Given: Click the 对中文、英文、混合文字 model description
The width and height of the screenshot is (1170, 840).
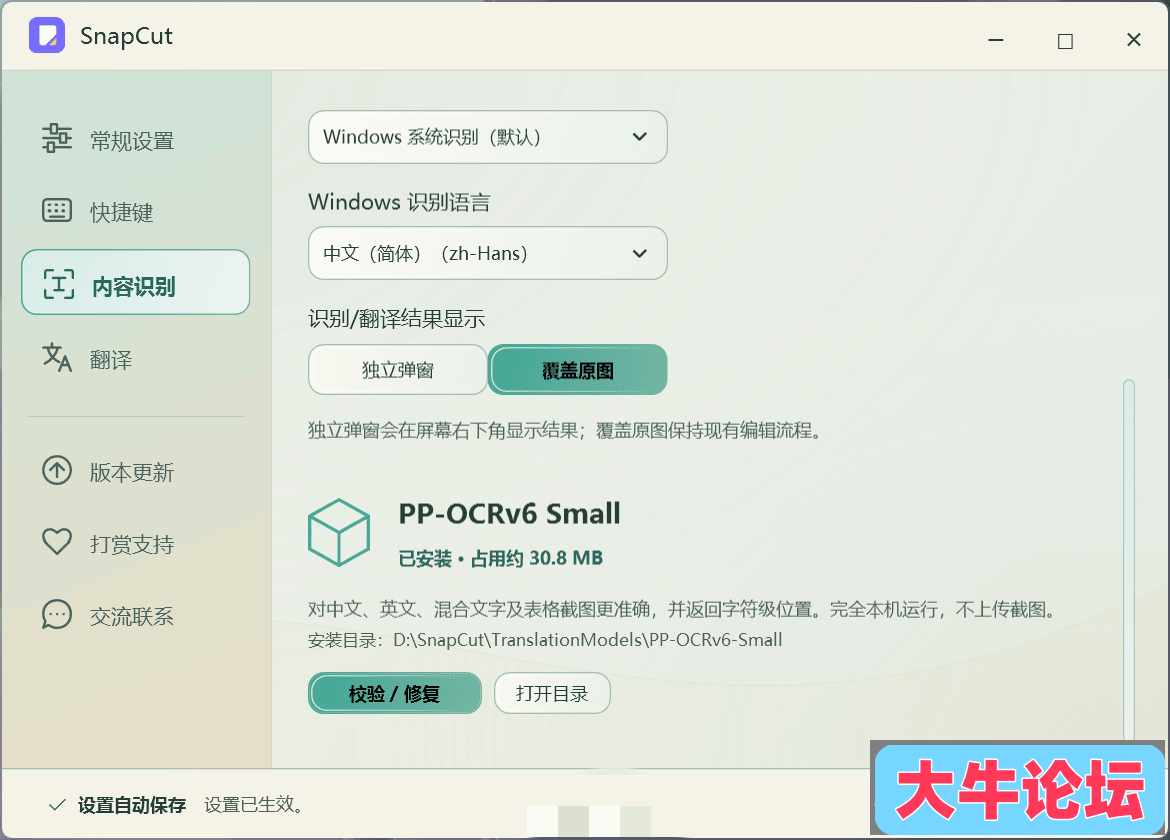Looking at the screenshot, I should pos(683,609).
